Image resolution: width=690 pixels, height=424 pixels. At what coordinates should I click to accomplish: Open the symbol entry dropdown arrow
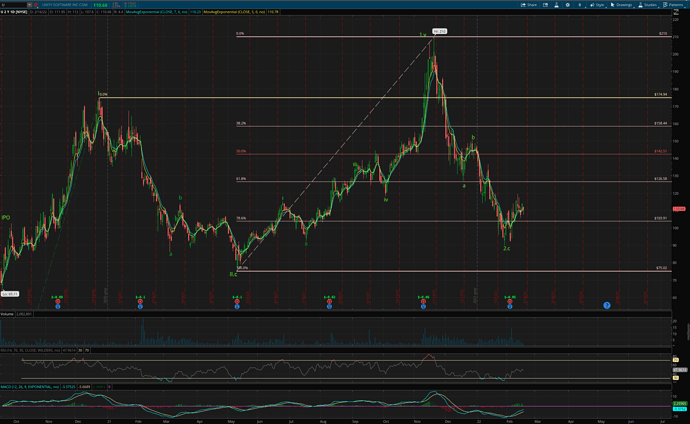29,5
